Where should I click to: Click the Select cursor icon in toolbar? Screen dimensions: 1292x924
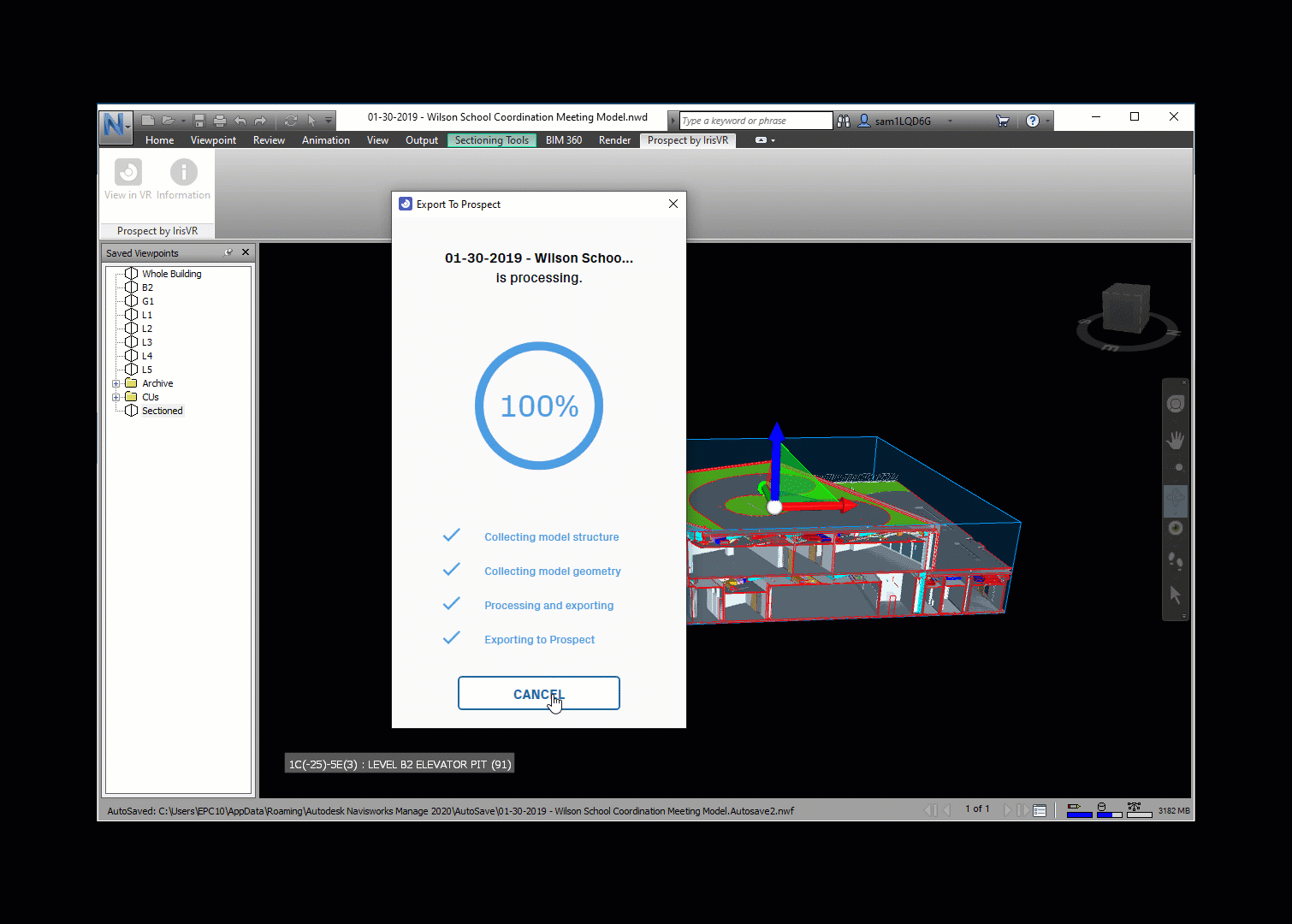click(311, 121)
